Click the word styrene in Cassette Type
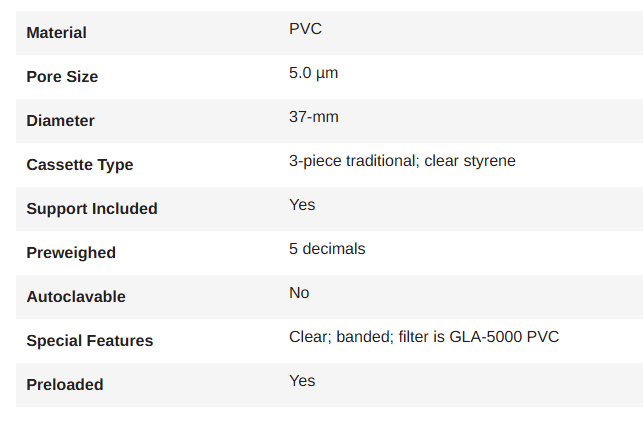643x438 pixels. [x=489, y=161]
